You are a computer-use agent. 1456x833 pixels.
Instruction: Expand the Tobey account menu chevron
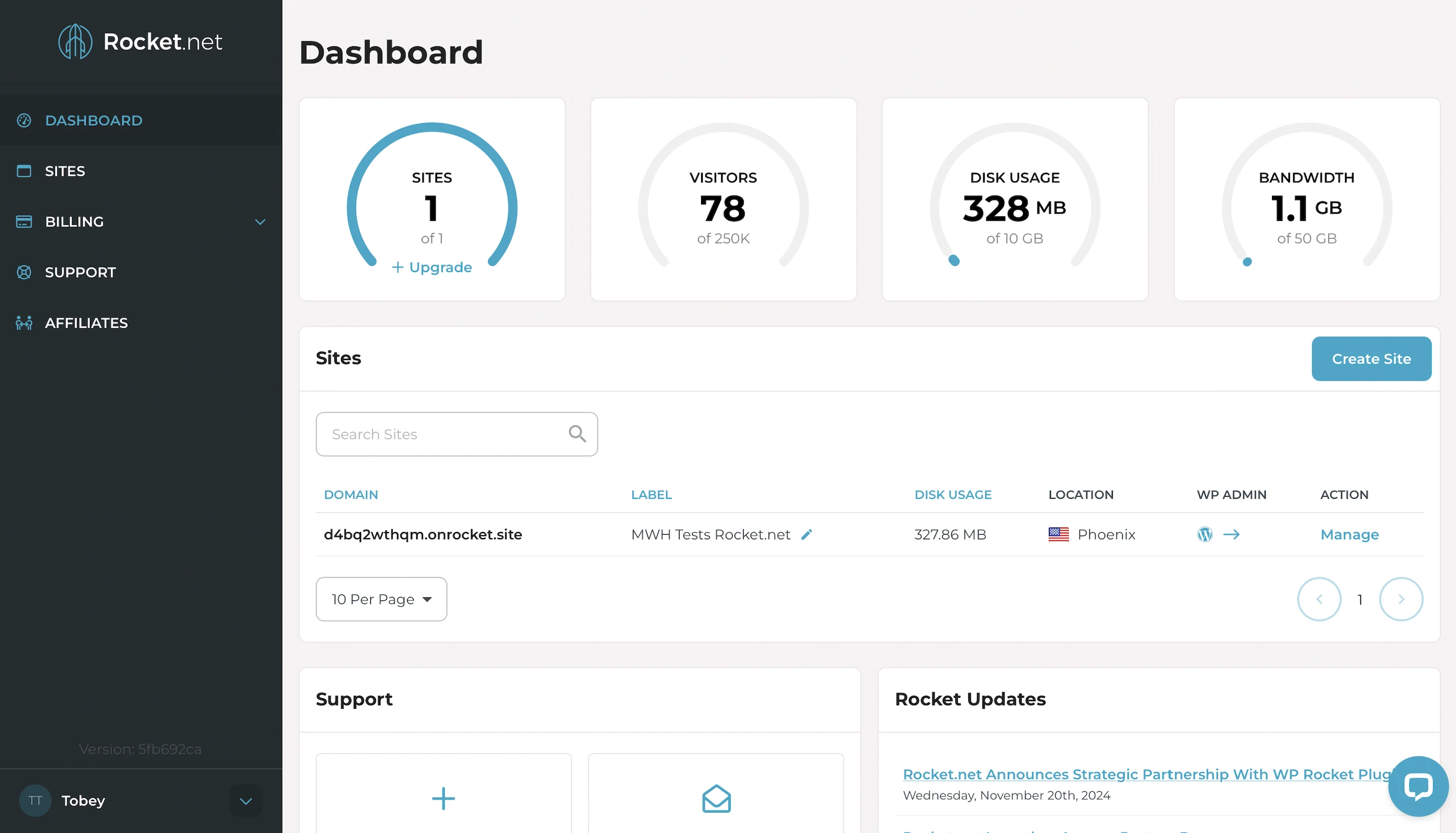pyautogui.click(x=246, y=800)
